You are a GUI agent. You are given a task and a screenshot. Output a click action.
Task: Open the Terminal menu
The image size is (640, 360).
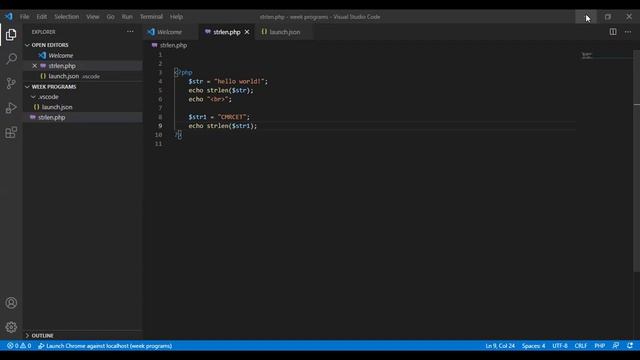coord(151,17)
